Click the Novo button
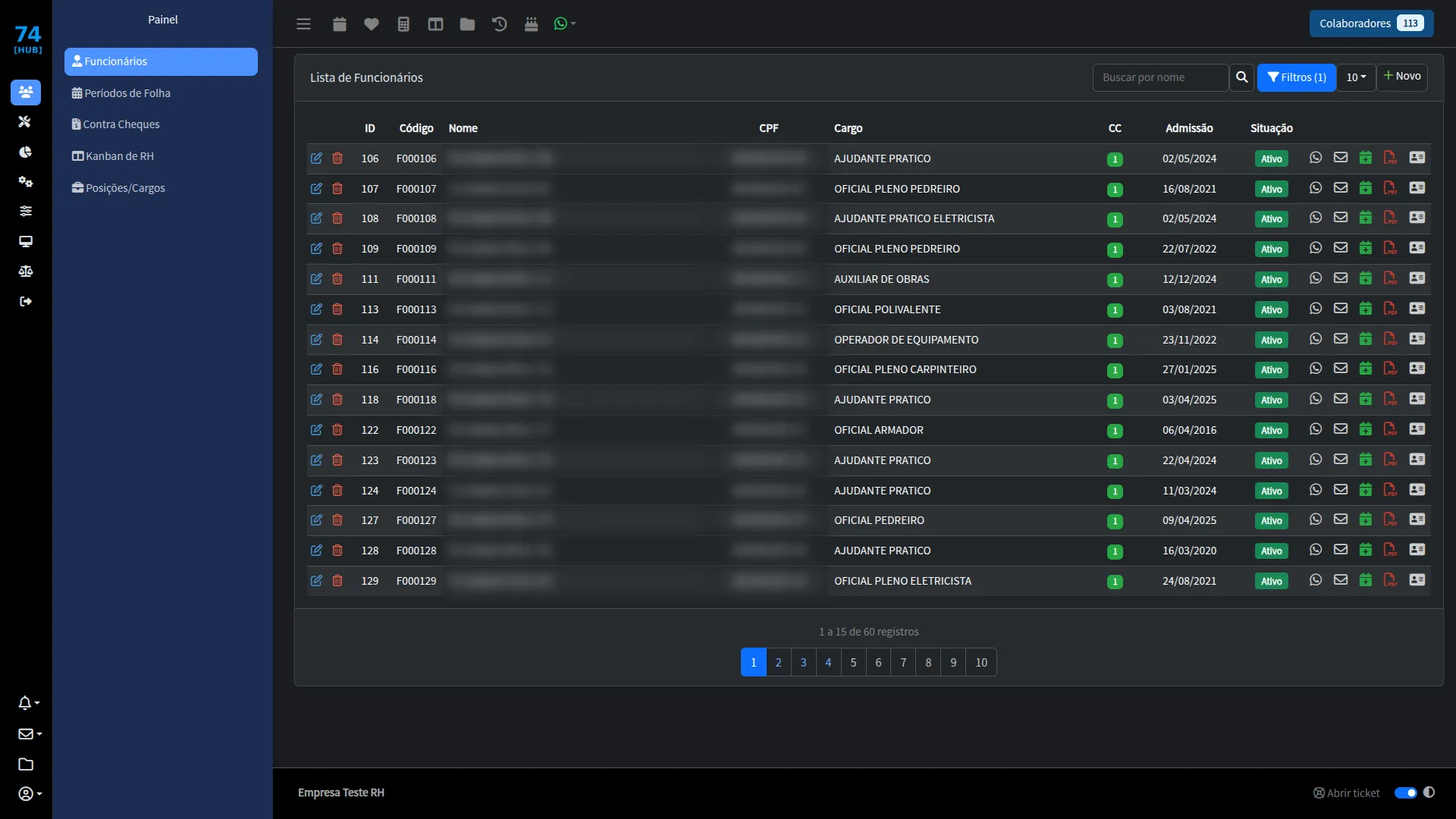The width and height of the screenshot is (1456, 819). pos(1402,77)
